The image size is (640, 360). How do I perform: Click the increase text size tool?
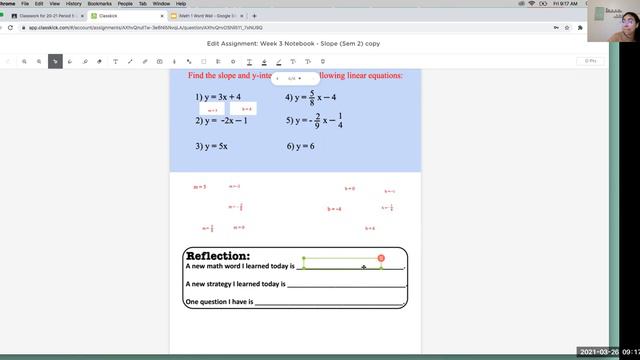coord(308,62)
